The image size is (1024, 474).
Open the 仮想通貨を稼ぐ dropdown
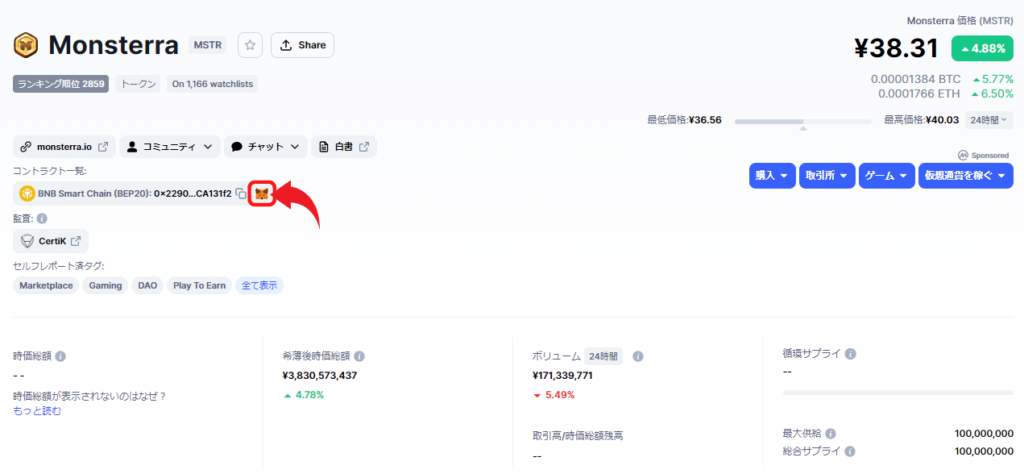(x=966, y=176)
